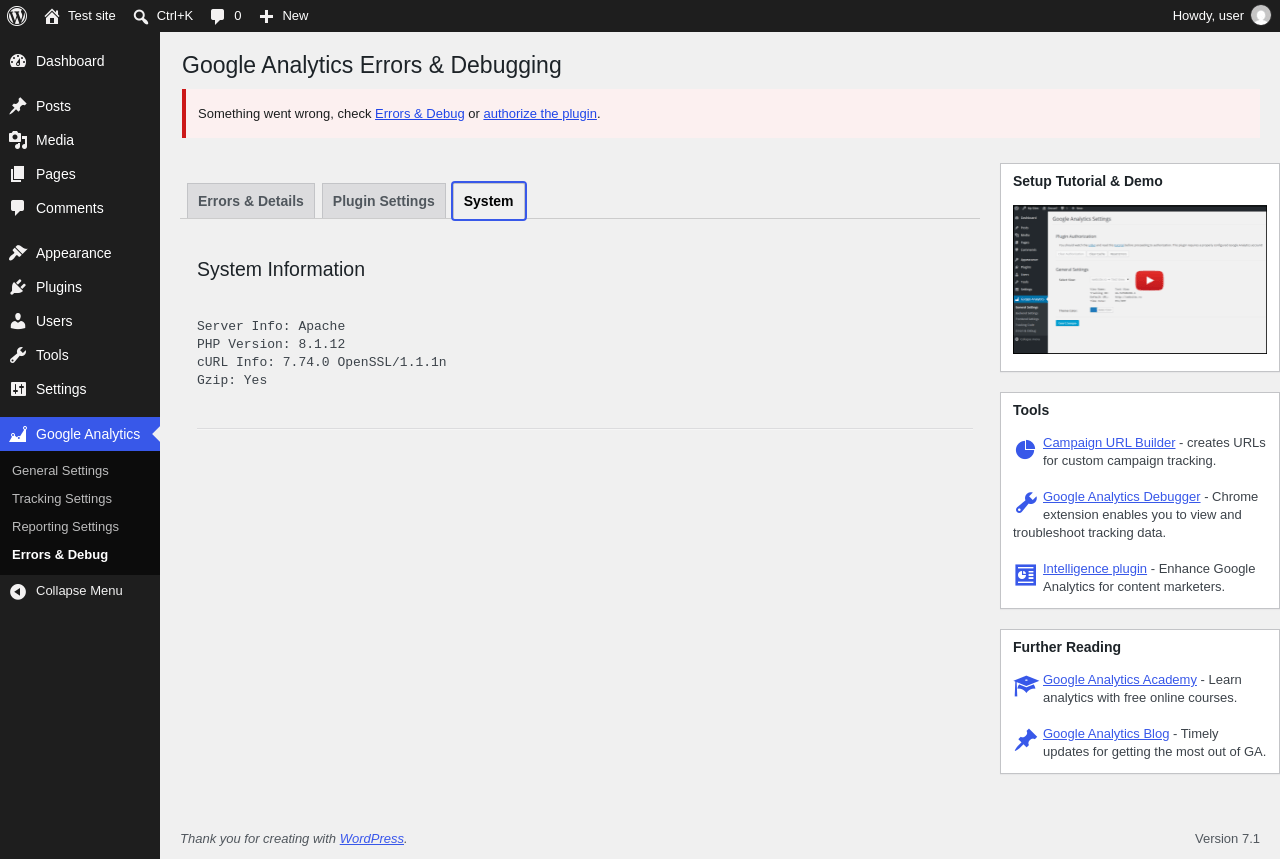This screenshot has width=1280, height=859.
Task: Click the PHP Version: 8.1.12 line
Action: (271, 344)
